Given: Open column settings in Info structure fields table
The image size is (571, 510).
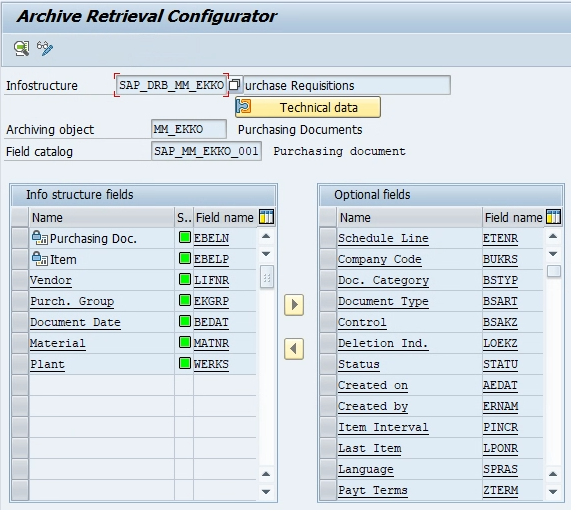Looking at the screenshot, I should pyautogui.click(x=266, y=217).
